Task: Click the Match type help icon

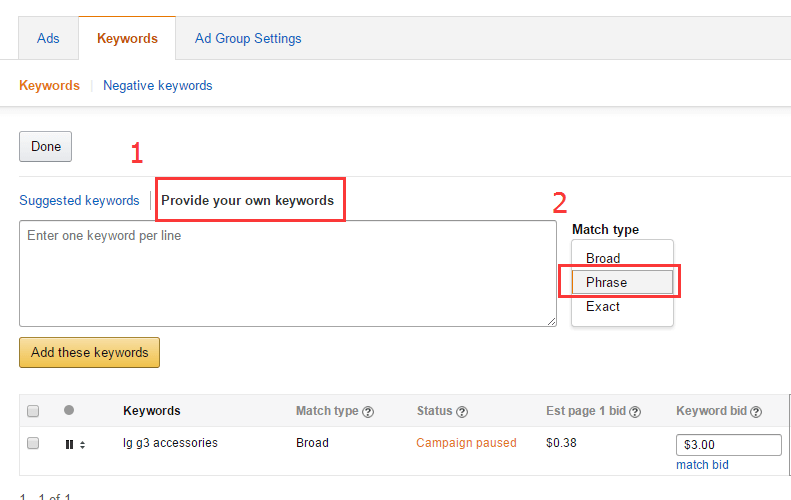Action: 369,411
